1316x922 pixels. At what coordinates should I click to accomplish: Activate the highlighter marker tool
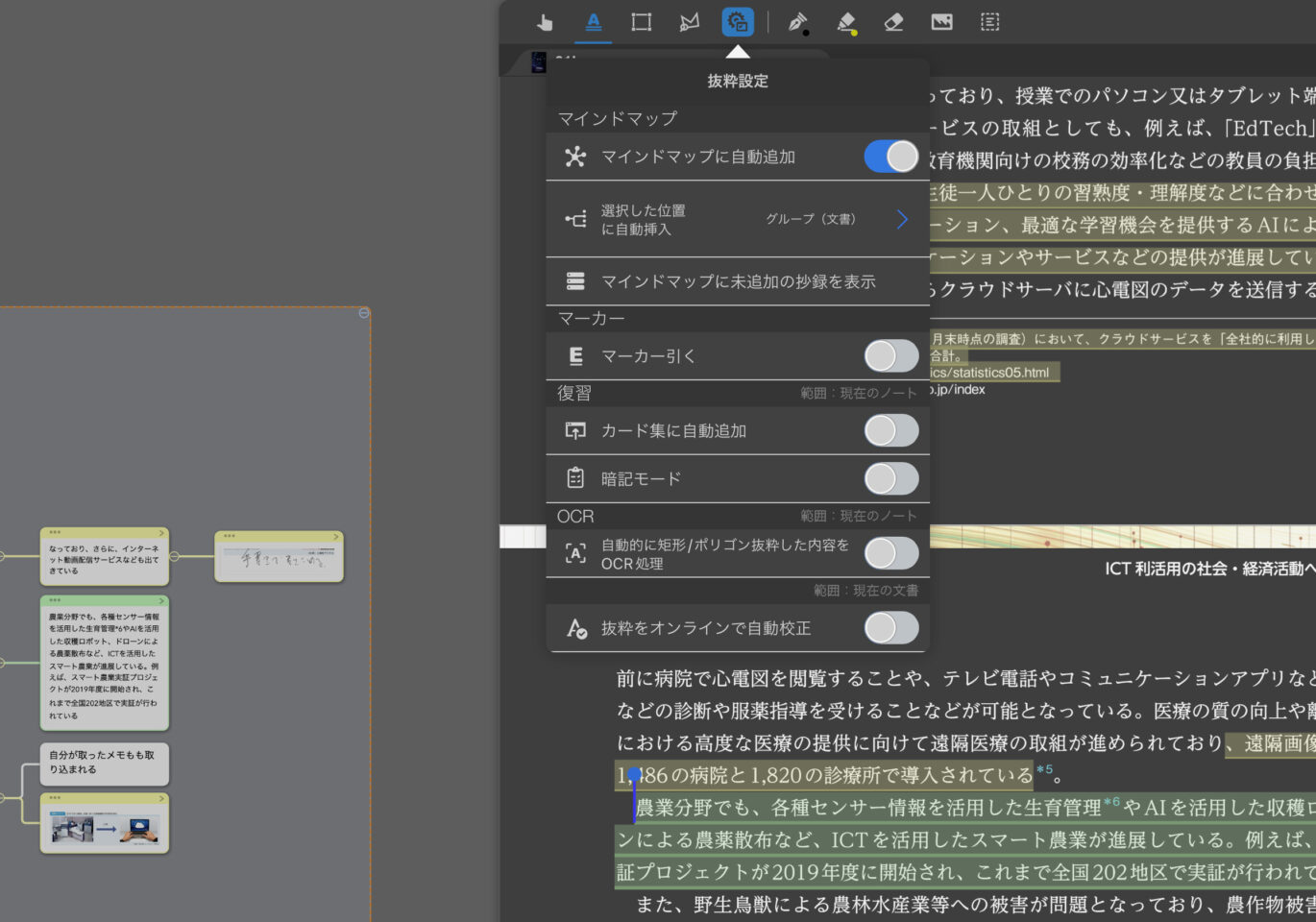click(845, 22)
